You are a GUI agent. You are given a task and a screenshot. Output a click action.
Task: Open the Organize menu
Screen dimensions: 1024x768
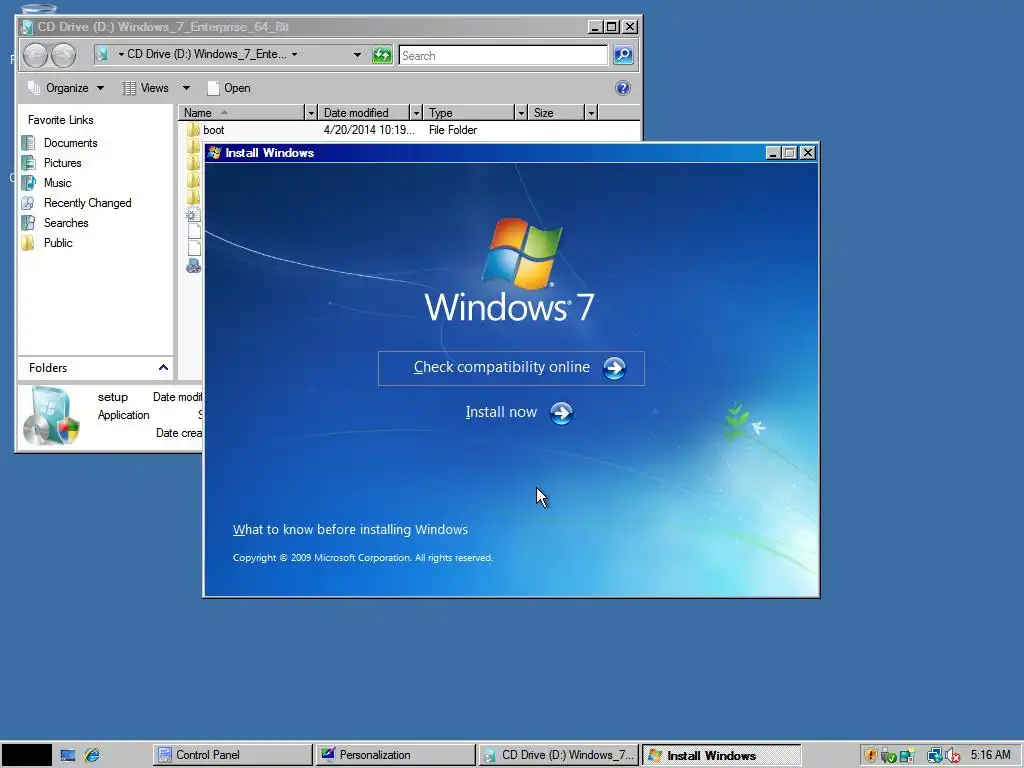click(x=65, y=88)
